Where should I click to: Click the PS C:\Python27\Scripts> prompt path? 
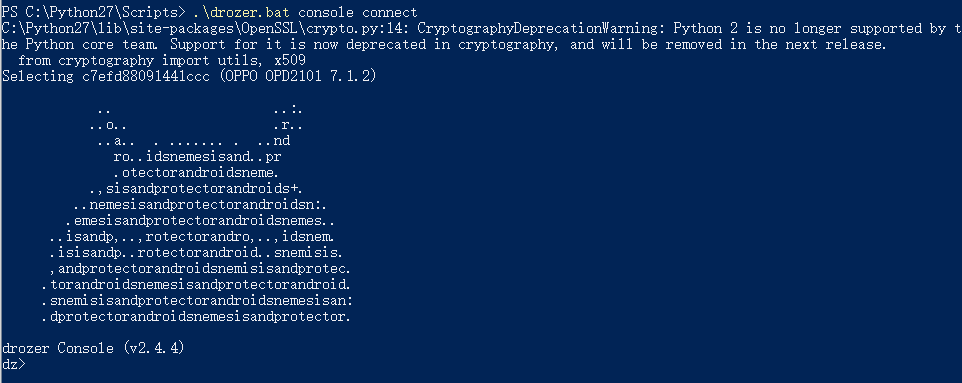tap(94, 12)
